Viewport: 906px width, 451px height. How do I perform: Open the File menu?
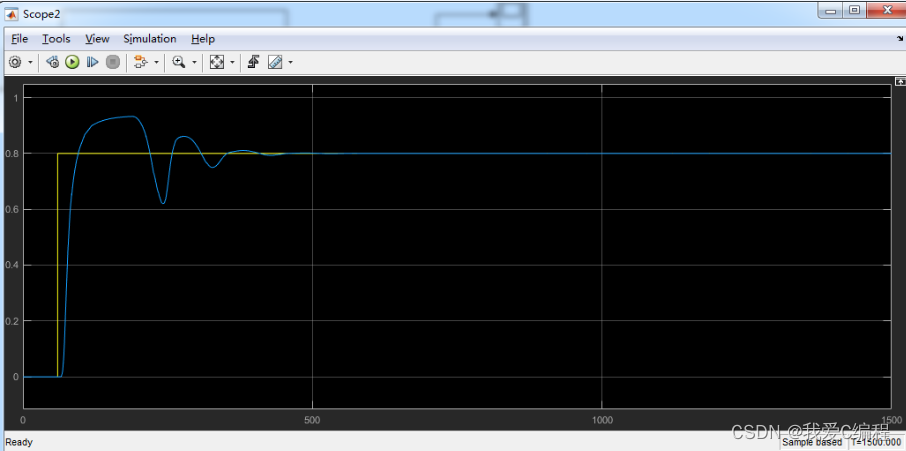tap(19, 39)
